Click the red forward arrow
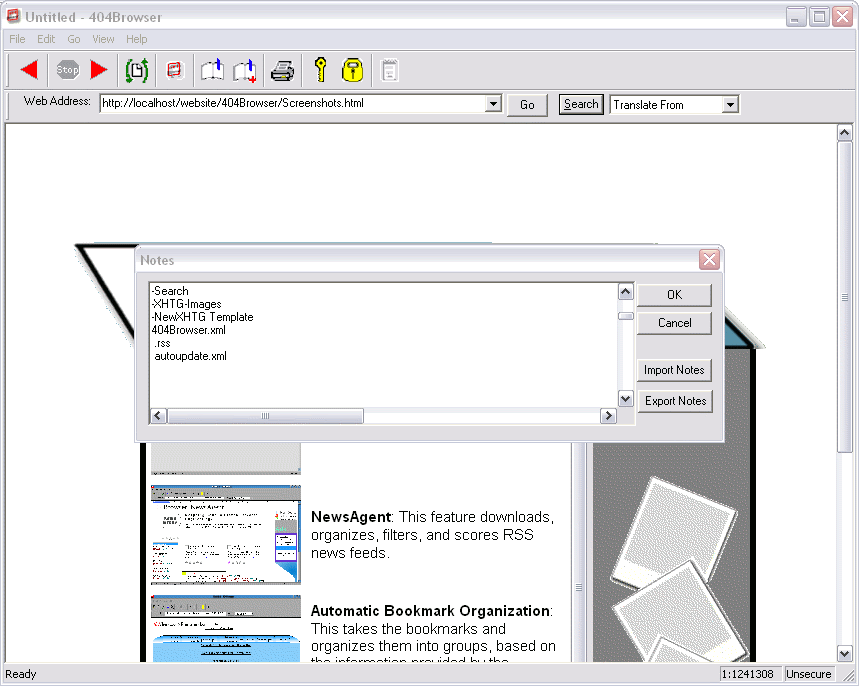 click(x=98, y=70)
